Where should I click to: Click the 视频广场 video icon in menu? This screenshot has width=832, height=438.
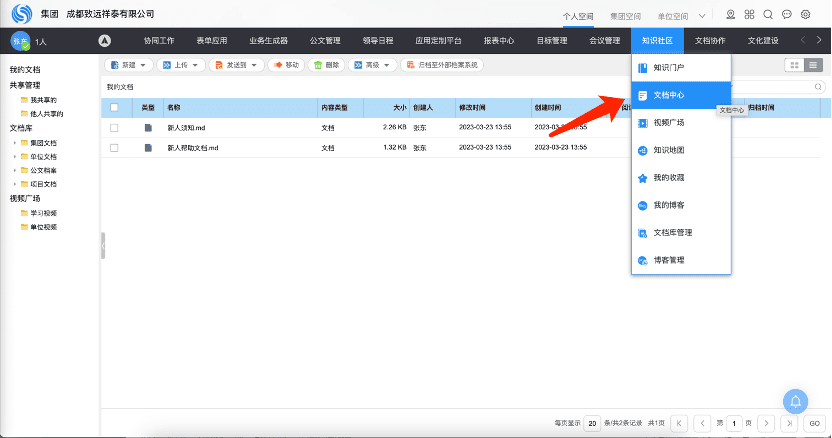643,123
